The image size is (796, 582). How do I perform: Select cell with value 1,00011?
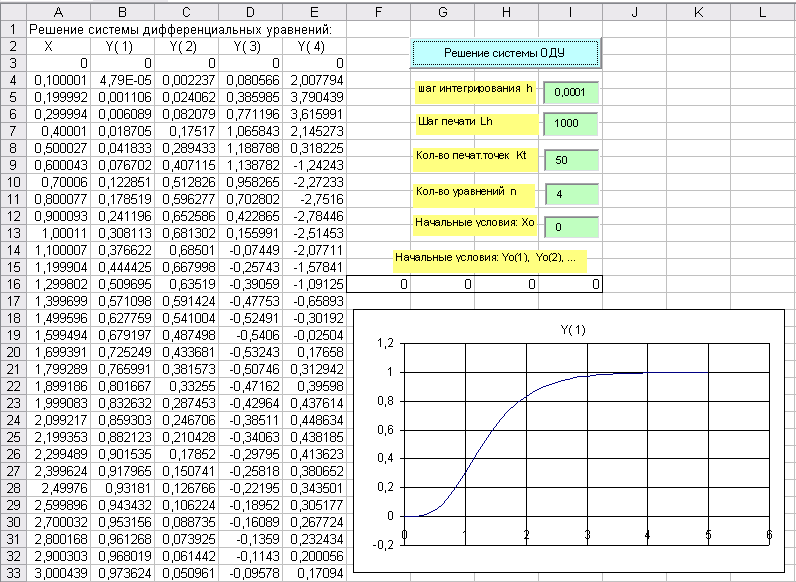[x=58, y=233]
